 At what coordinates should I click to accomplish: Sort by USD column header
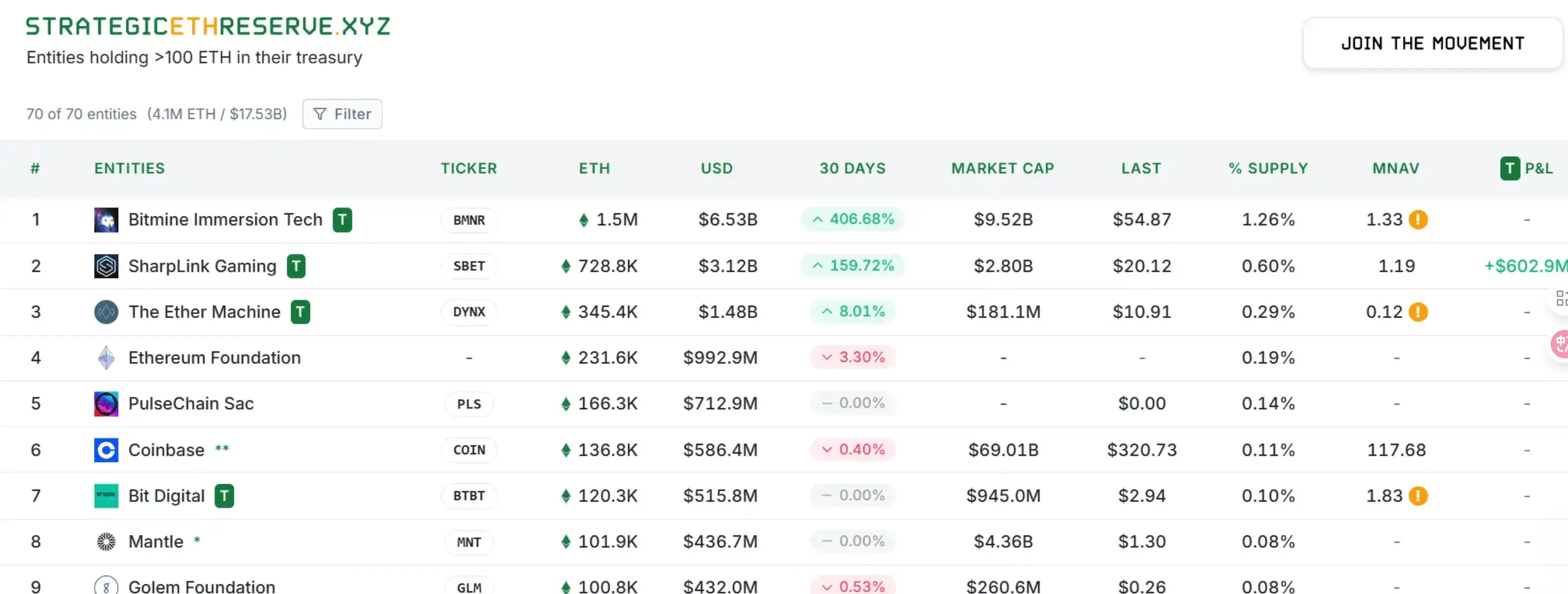716,168
